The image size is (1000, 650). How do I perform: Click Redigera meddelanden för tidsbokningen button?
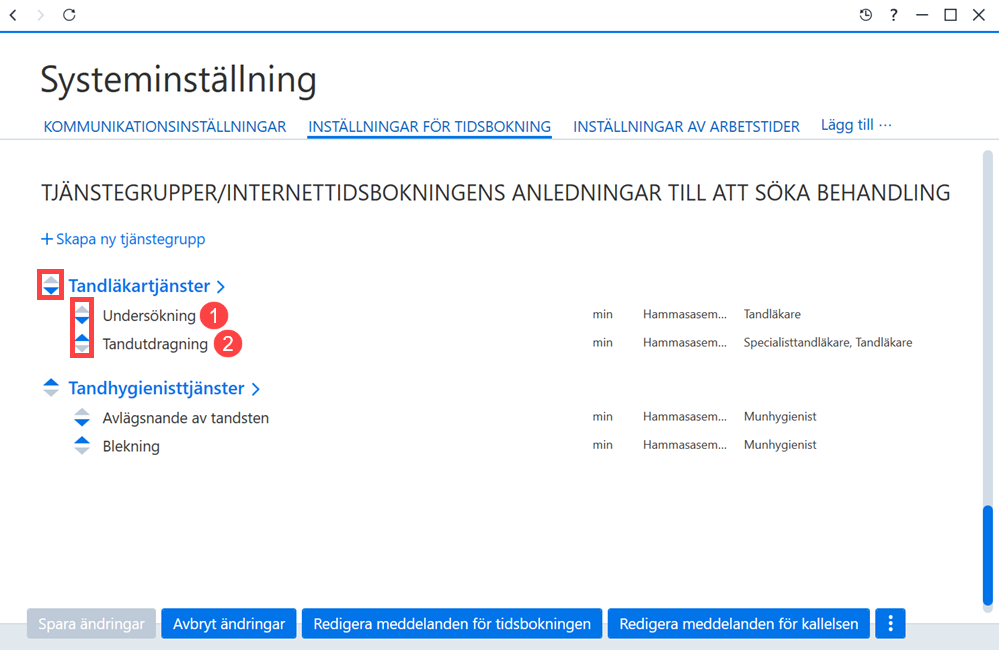452,623
